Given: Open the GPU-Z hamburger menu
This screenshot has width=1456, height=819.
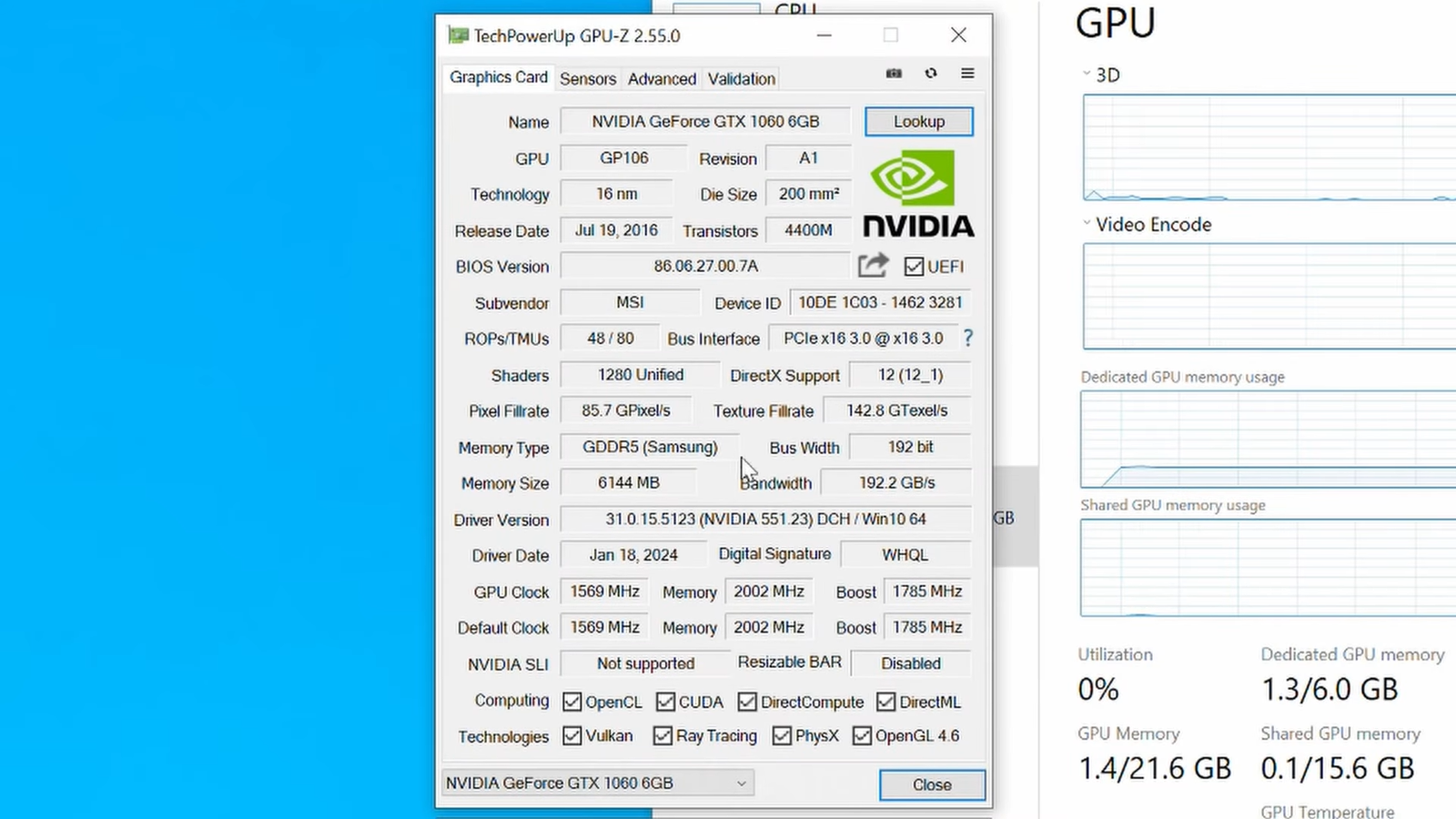Looking at the screenshot, I should pos(967,74).
